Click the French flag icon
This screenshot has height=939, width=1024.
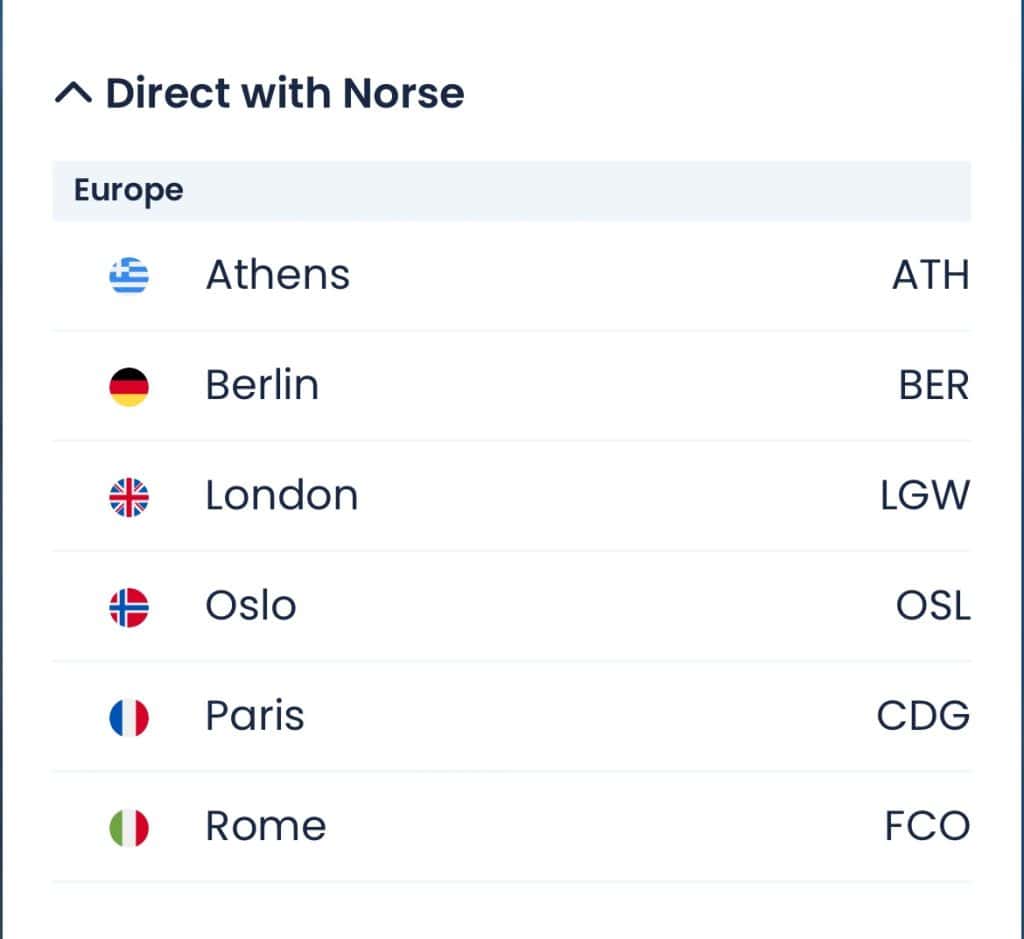click(129, 716)
